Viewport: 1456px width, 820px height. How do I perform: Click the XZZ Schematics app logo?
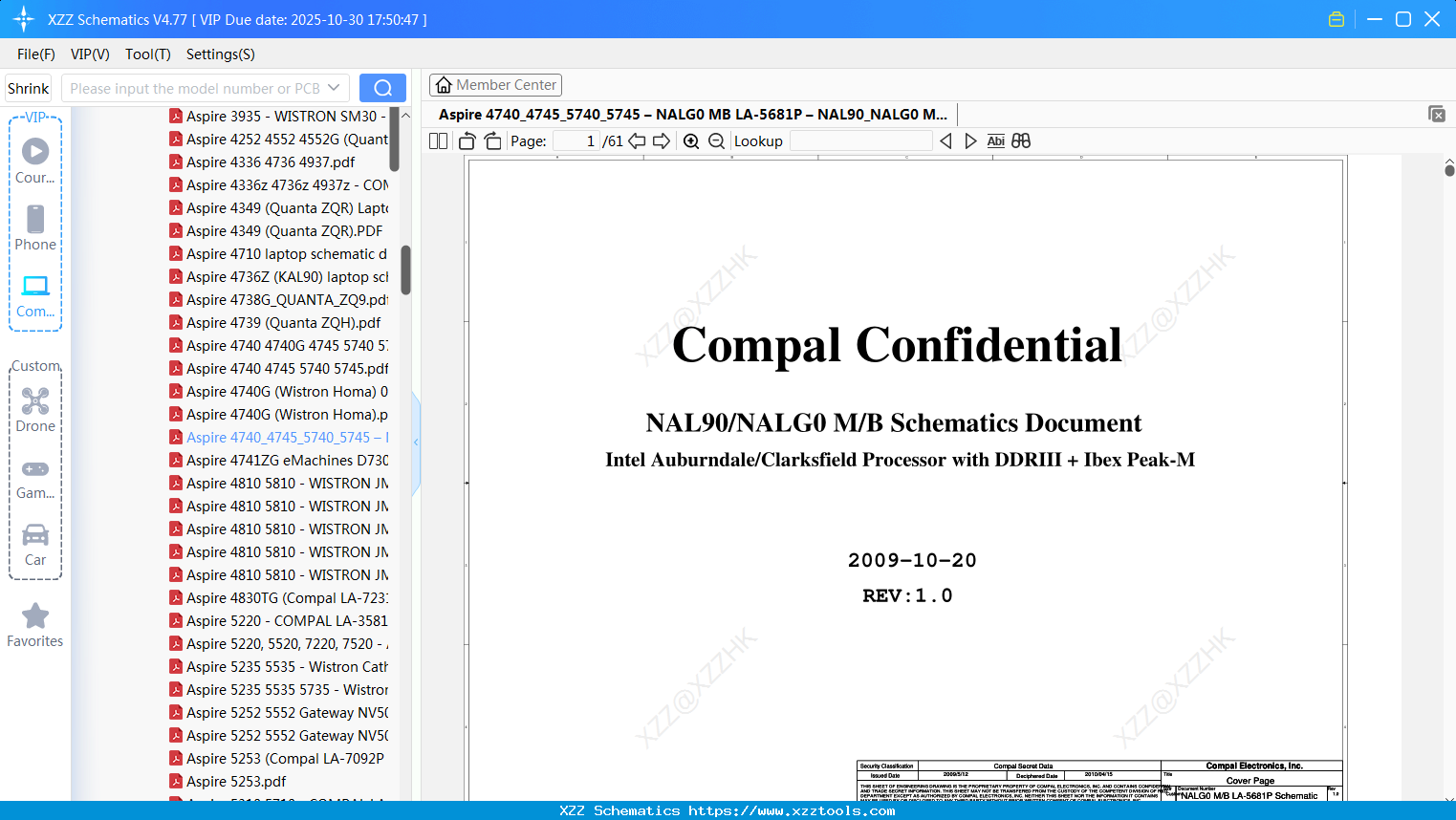click(24, 19)
